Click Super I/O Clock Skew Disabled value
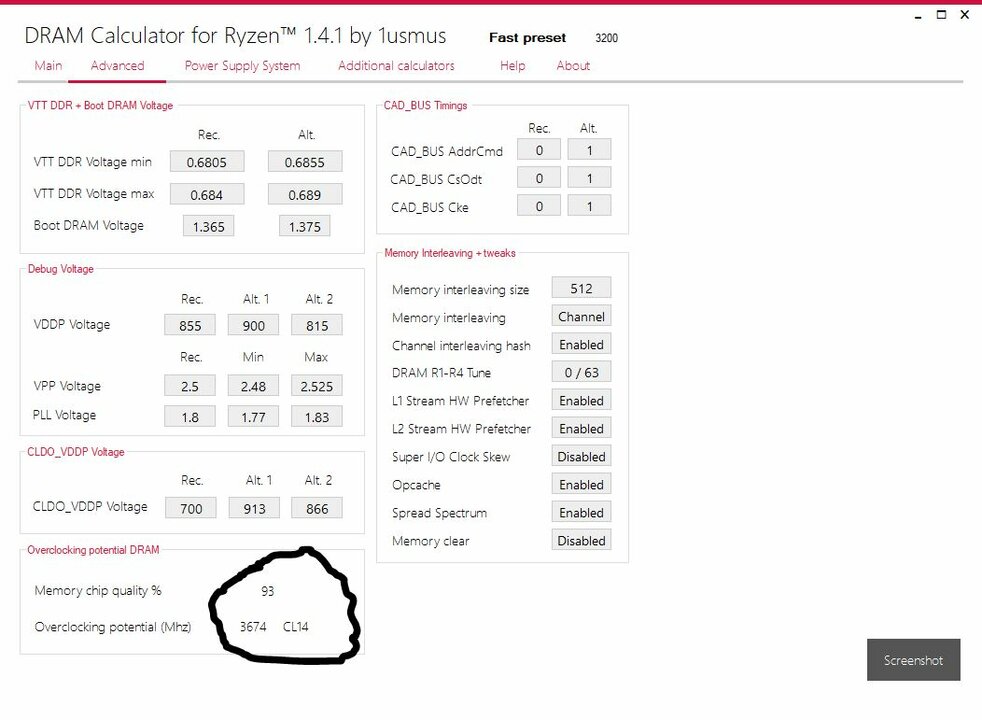Image resolution: width=982 pixels, height=720 pixels. 581,456
